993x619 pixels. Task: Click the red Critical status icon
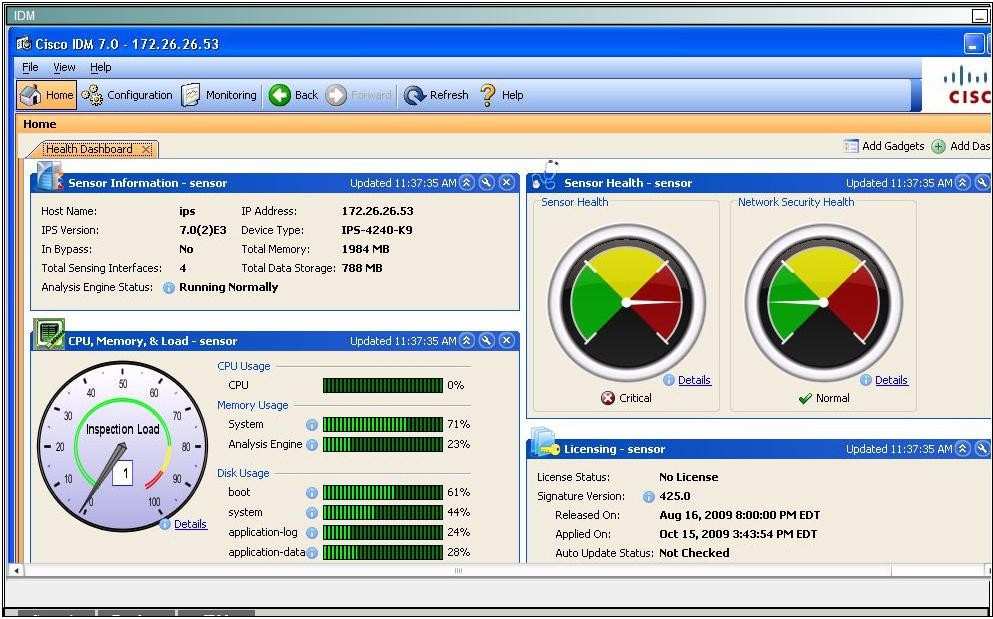[x=608, y=398]
